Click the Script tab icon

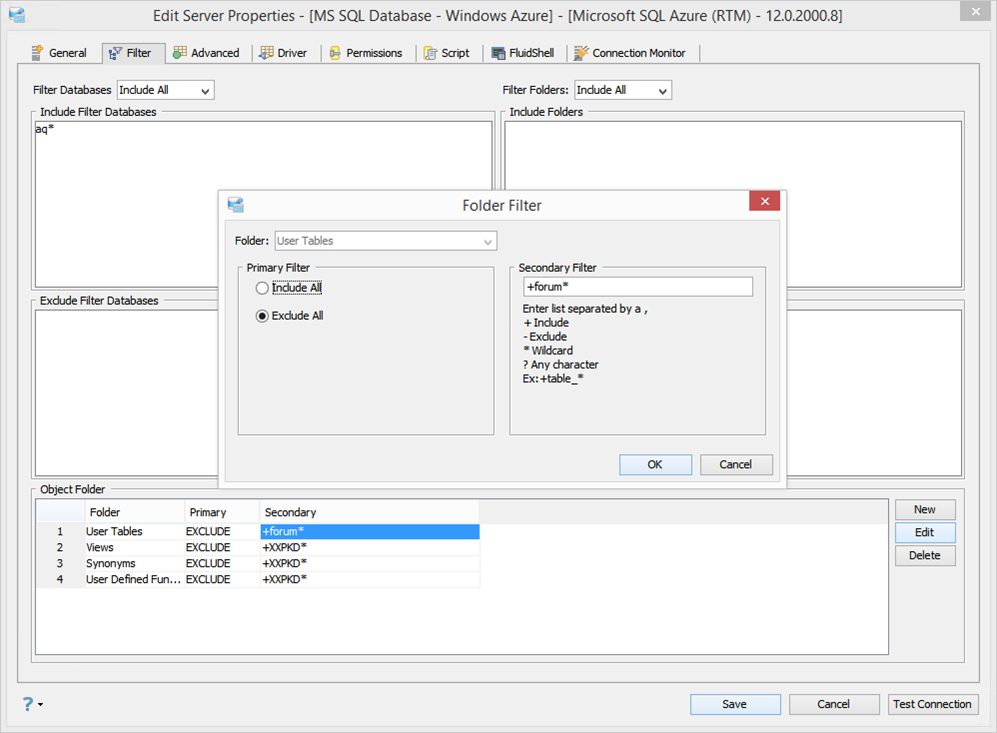click(430, 53)
